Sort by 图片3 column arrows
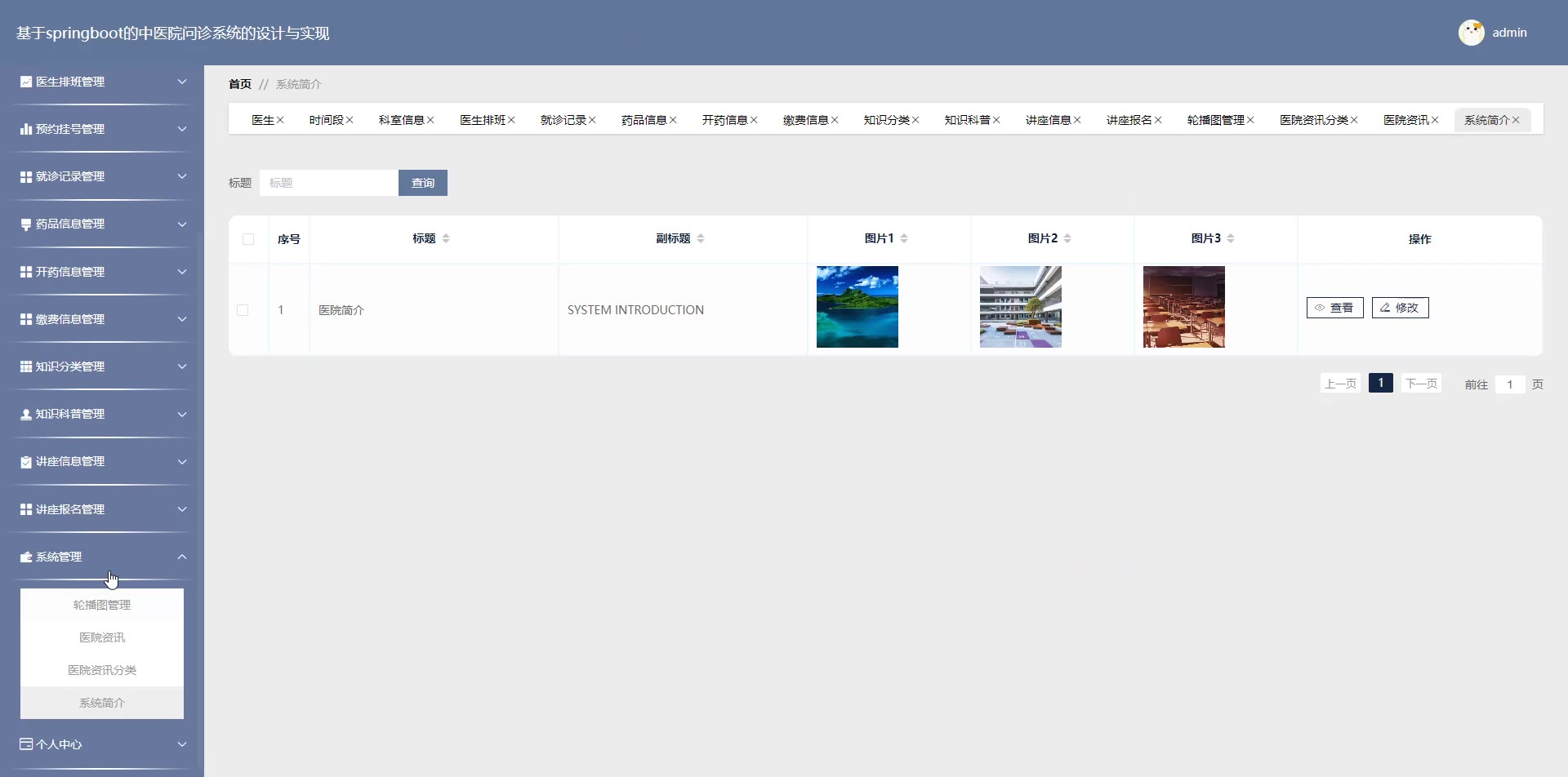Screen dimensions: 1568x777 tap(1231, 238)
